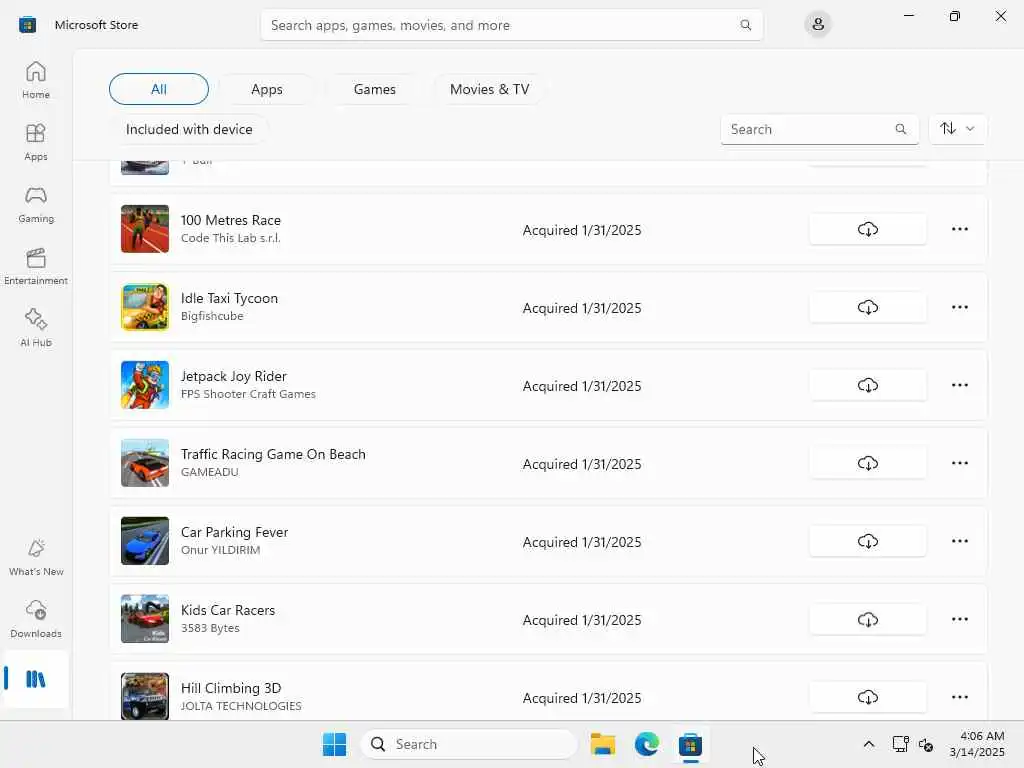
Task: Click magnifier icon in top store search
Action: click(745, 25)
